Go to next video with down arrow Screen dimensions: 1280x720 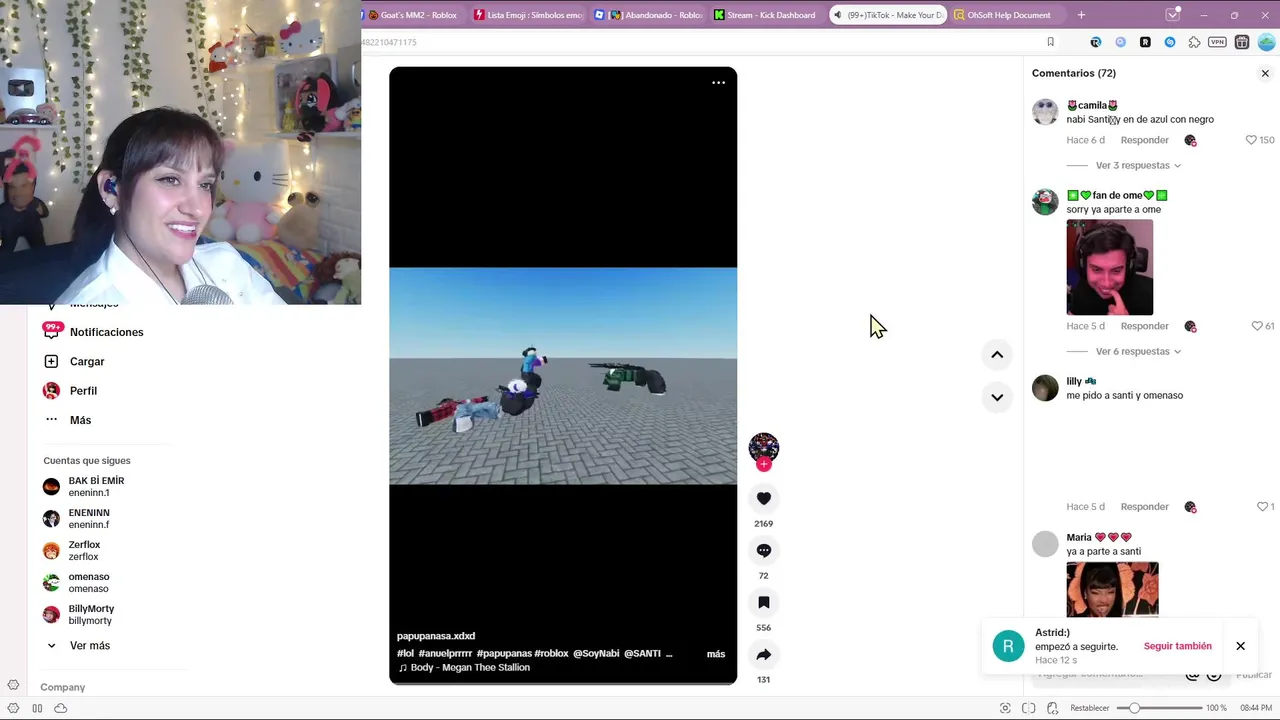997,397
